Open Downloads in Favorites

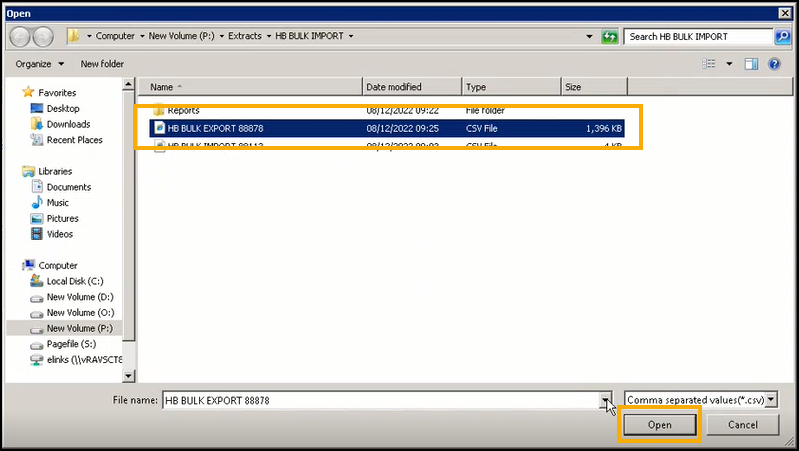pyautogui.click(x=68, y=124)
